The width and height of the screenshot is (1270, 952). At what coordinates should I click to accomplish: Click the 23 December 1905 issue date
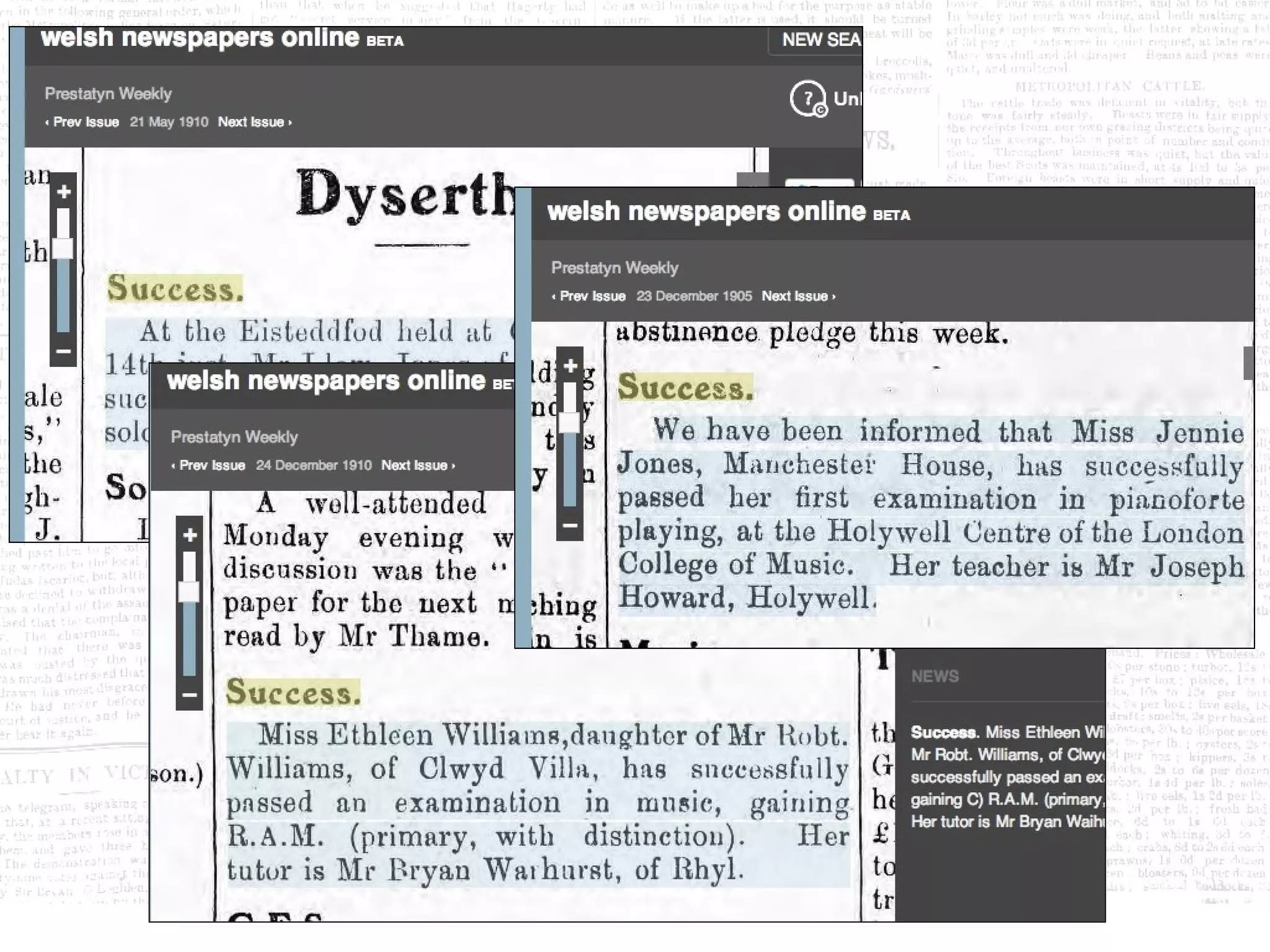pos(694,296)
